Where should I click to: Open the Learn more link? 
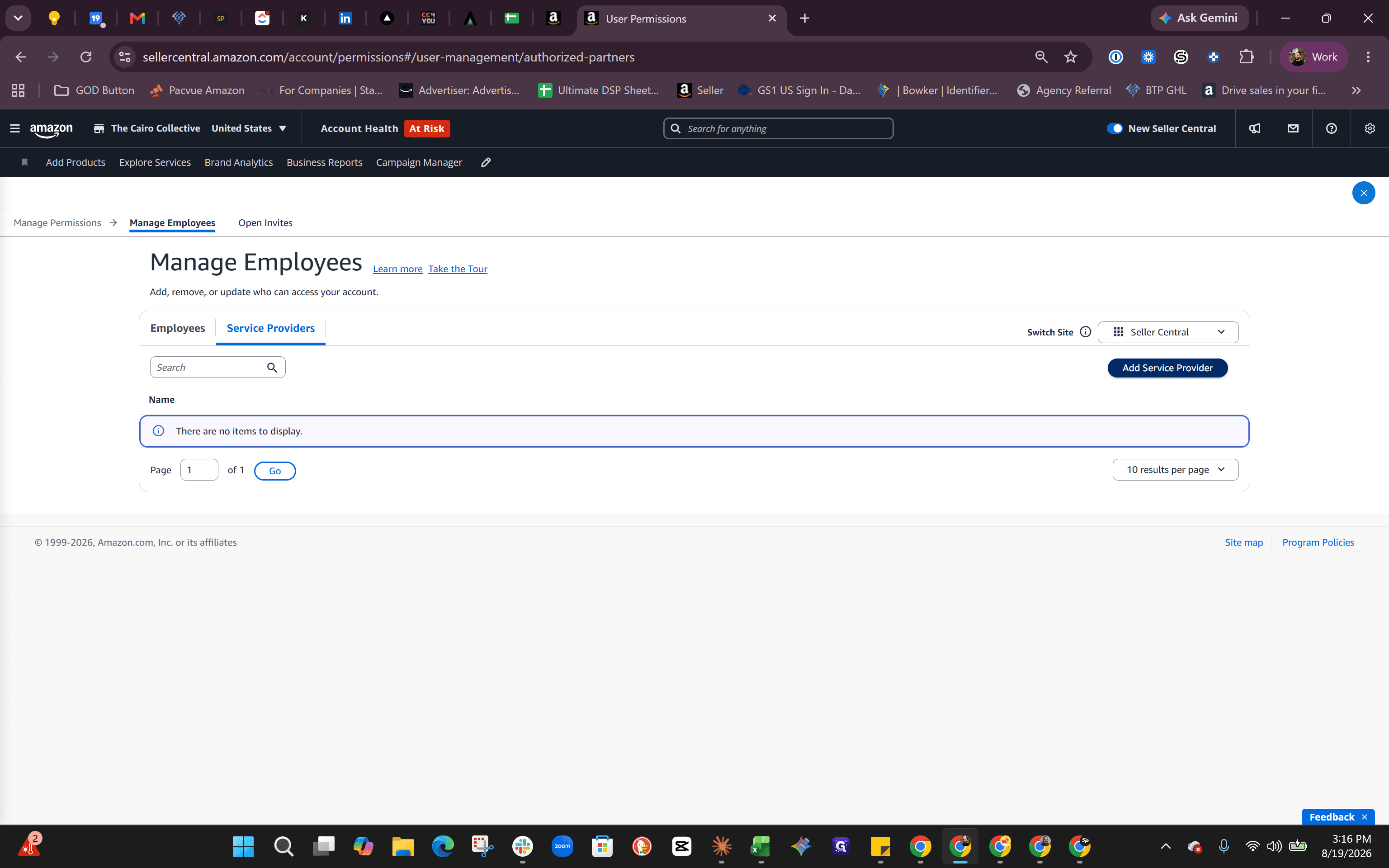(398, 269)
